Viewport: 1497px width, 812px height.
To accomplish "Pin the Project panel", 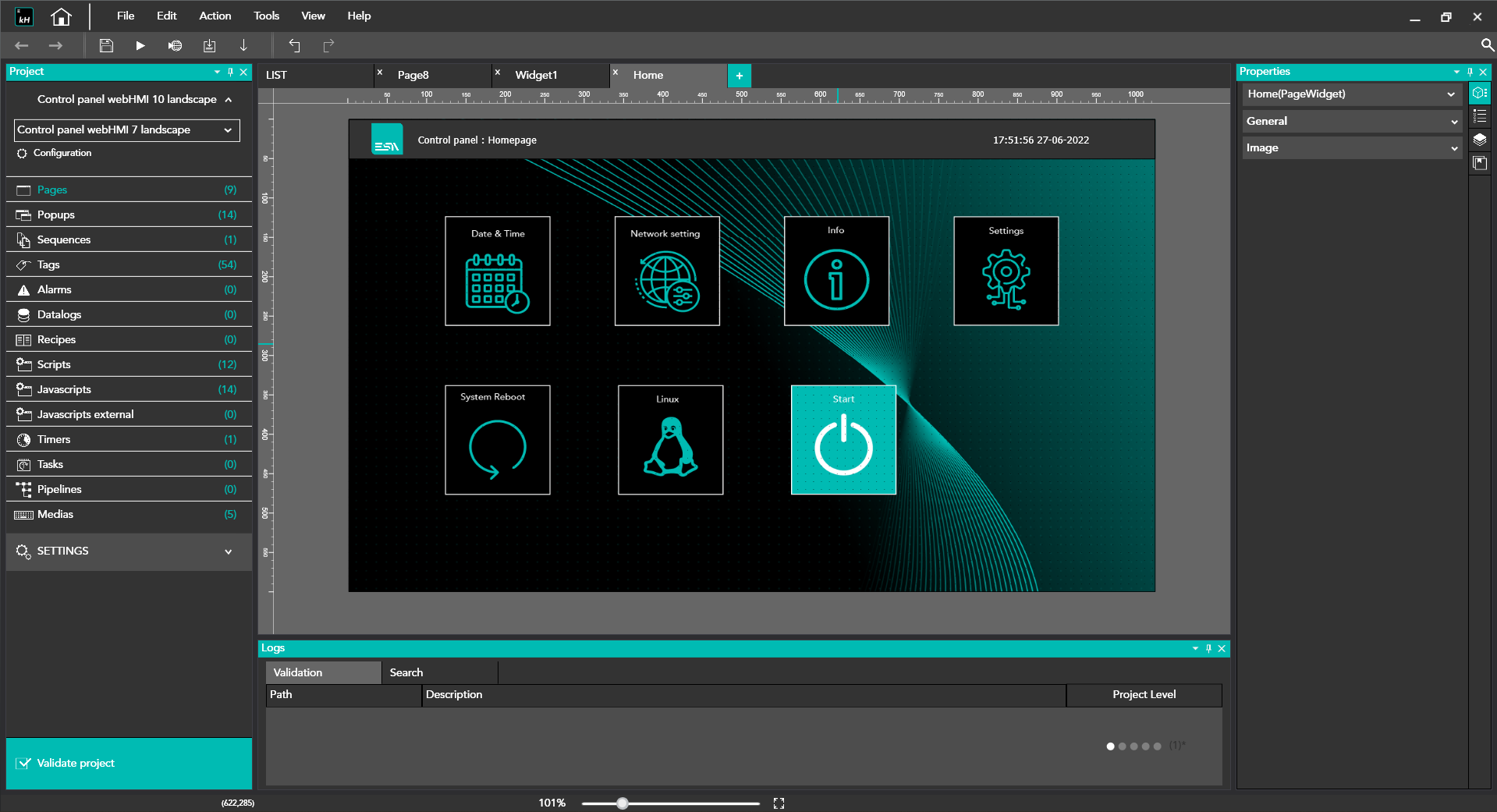I will point(230,72).
